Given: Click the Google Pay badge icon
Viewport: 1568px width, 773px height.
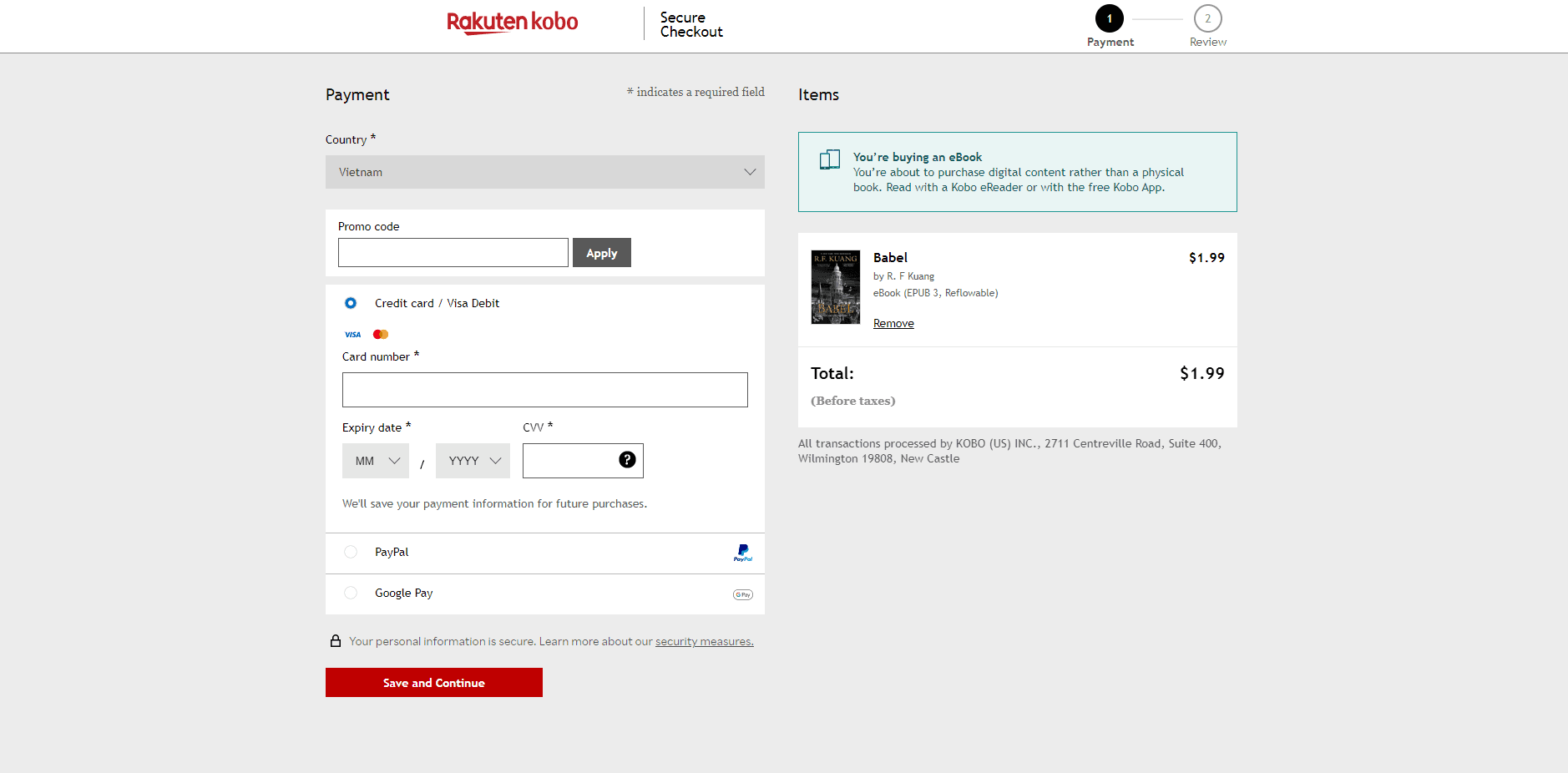Looking at the screenshot, I should tap(743, 594).
